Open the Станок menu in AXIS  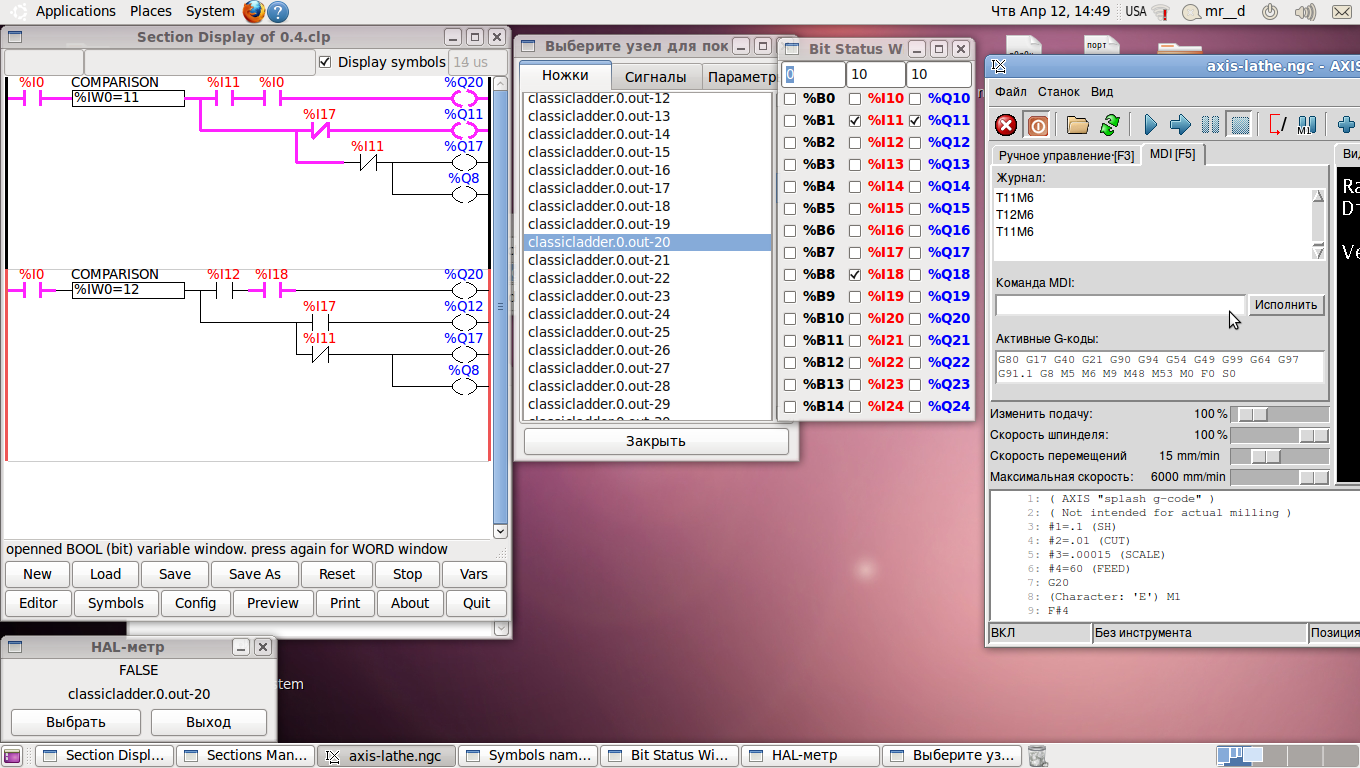[x=1058, y=92]
